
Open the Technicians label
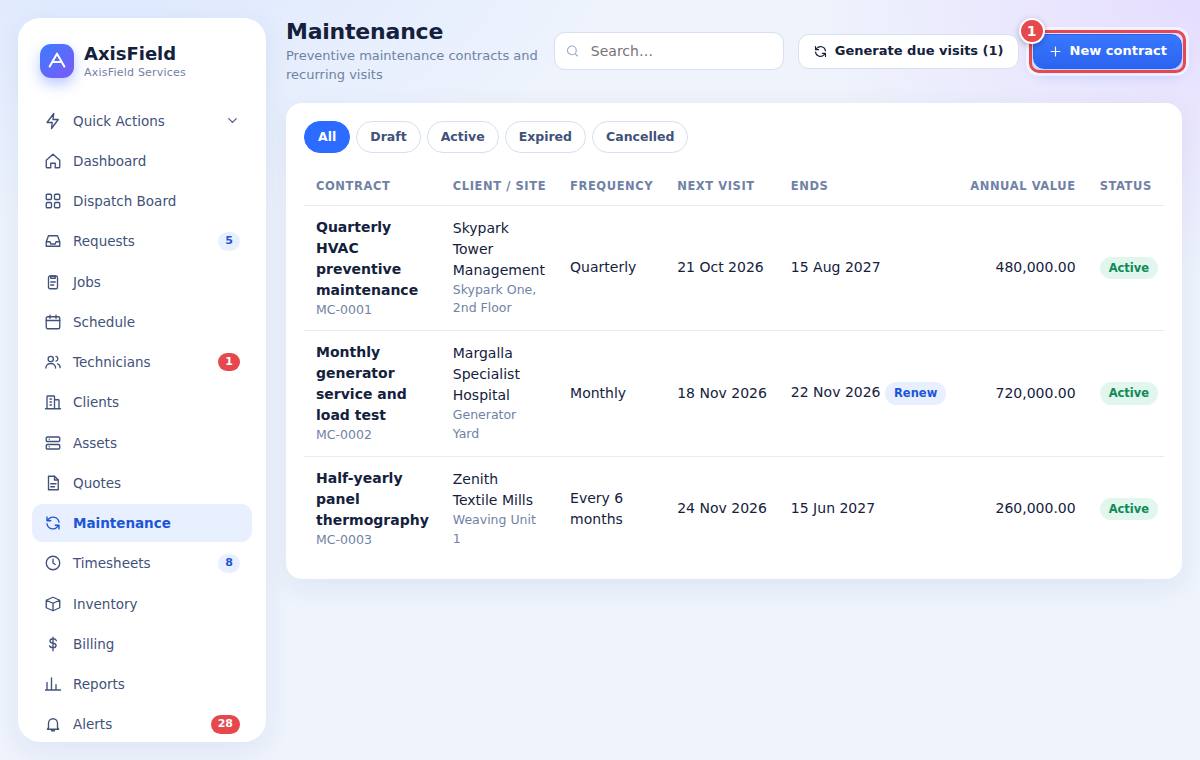[112, 362]
